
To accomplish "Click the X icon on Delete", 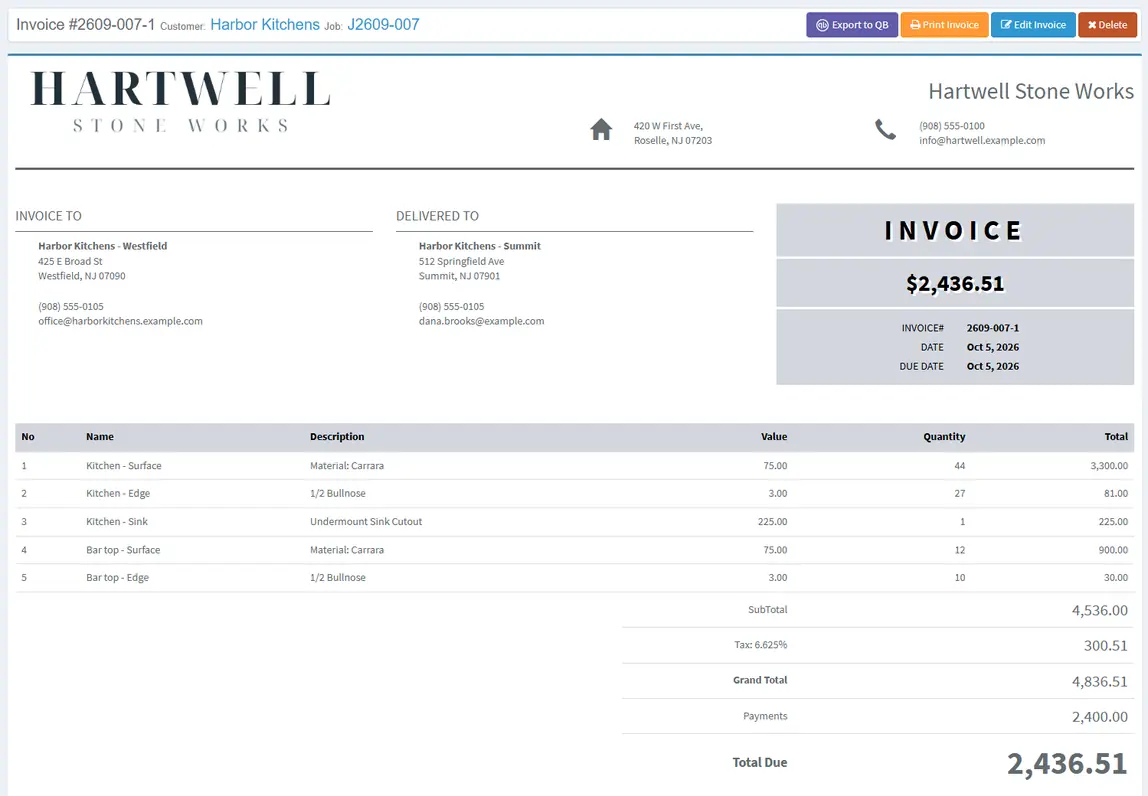I will pyautogui.click(x=1092, y=25).
